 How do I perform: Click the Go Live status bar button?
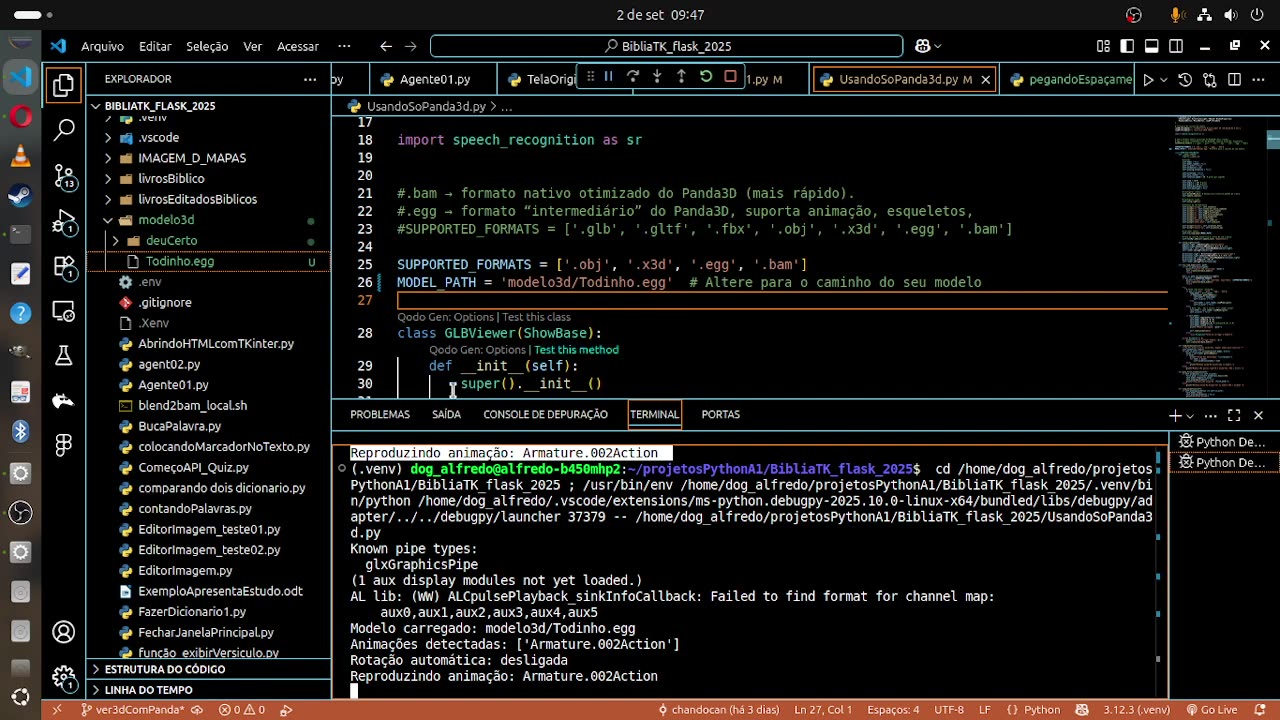[x=1210, y=710]
